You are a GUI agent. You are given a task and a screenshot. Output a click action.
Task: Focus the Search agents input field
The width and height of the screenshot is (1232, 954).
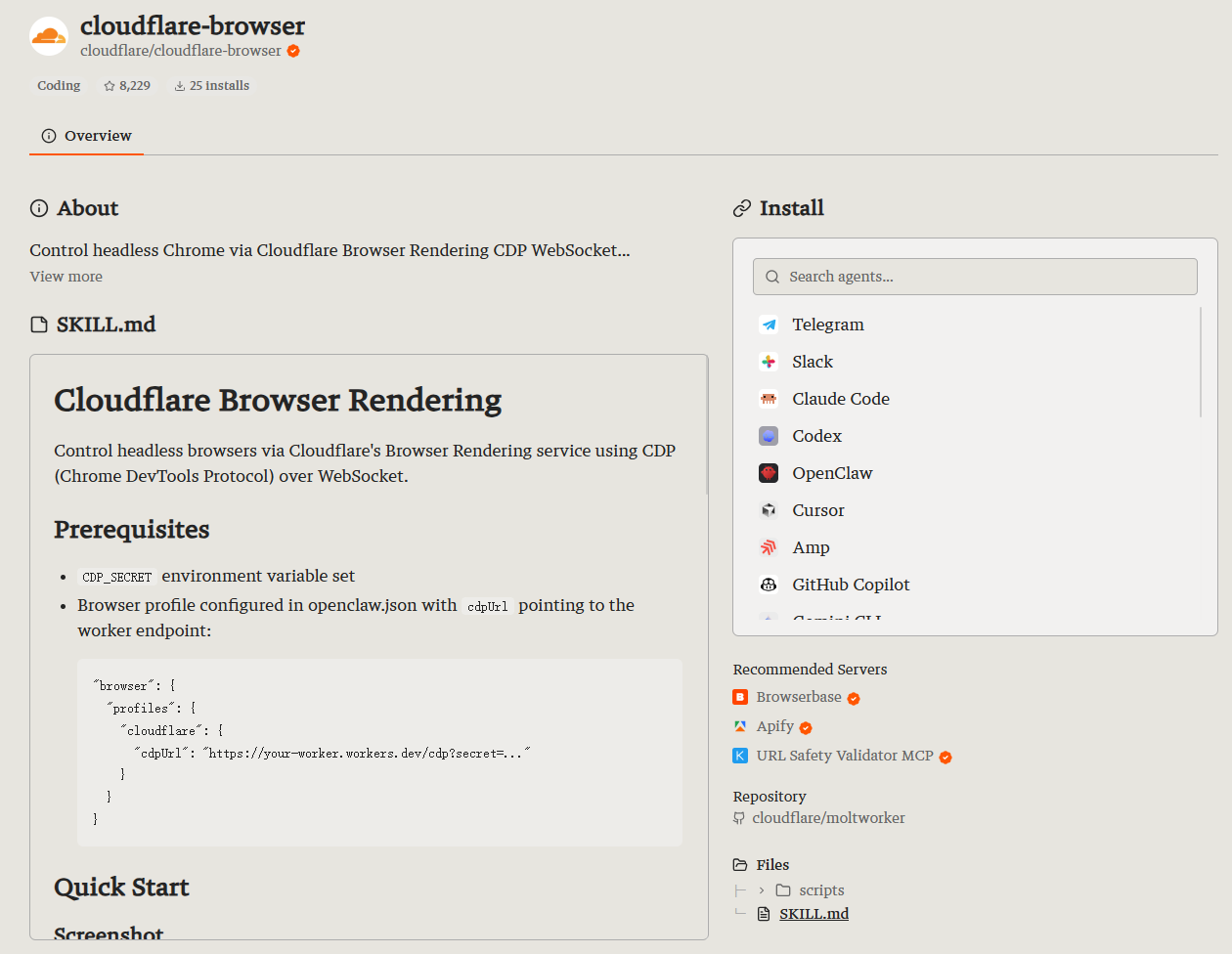(x=975, y=277)
